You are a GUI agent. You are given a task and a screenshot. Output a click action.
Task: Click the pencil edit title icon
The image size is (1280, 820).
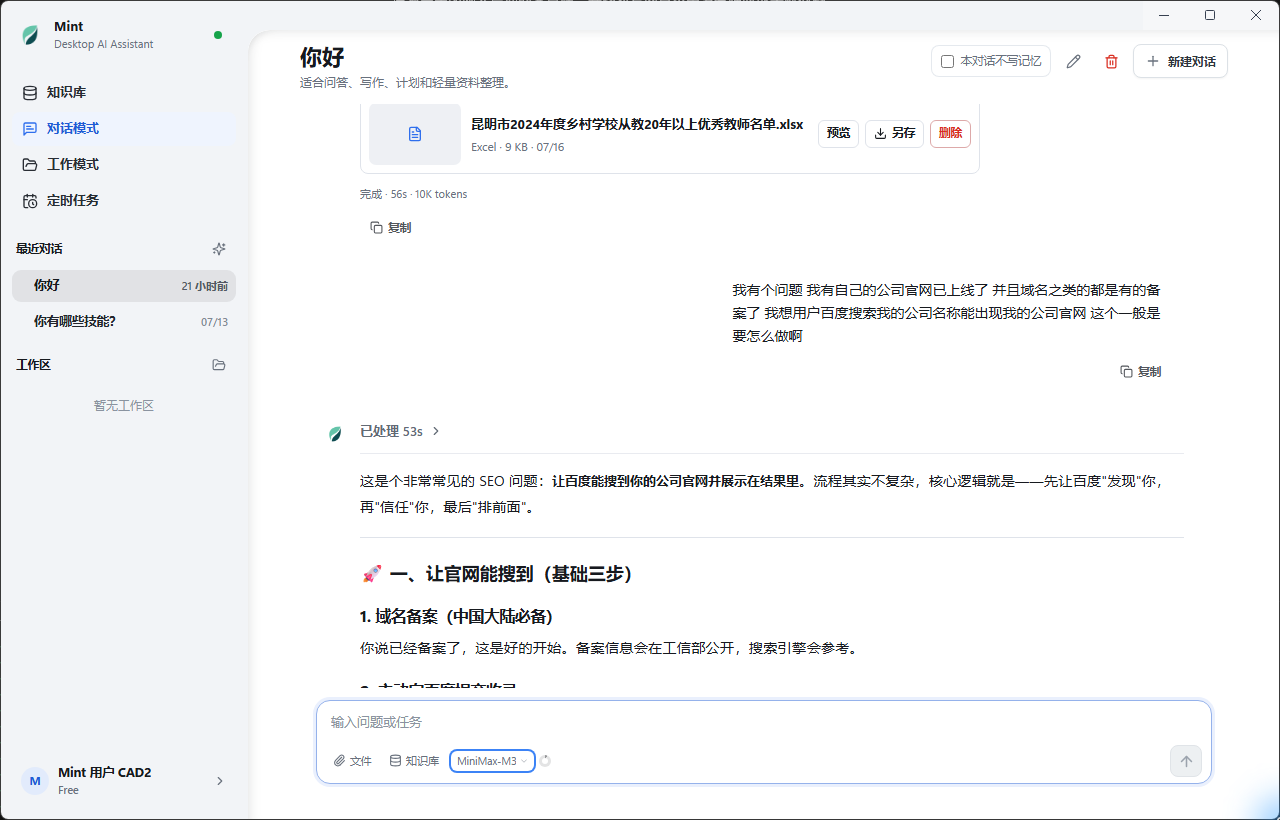1074,62
